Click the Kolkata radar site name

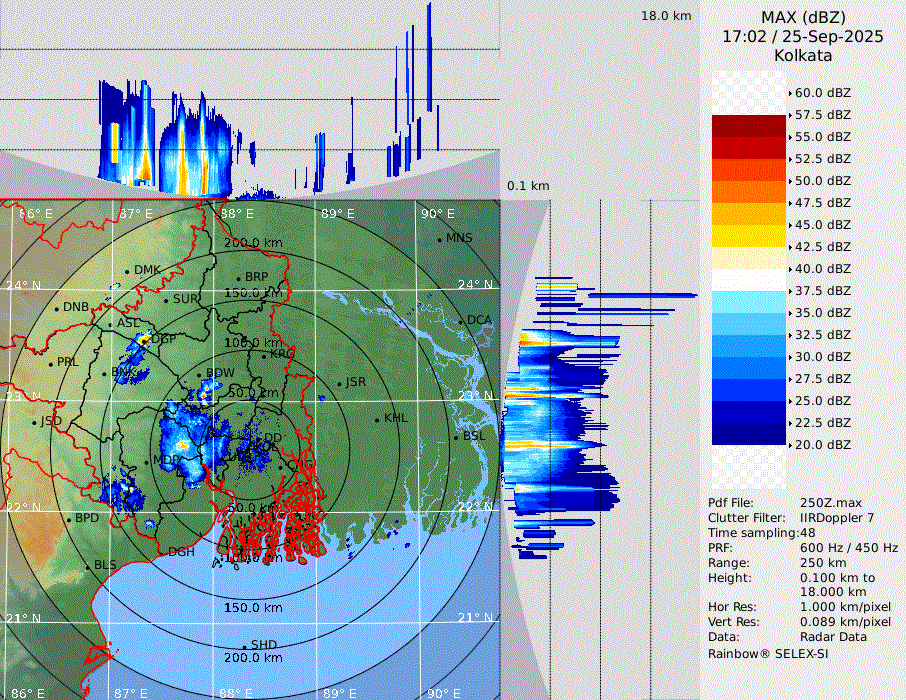pyautogui.click(x=803, y=55)
